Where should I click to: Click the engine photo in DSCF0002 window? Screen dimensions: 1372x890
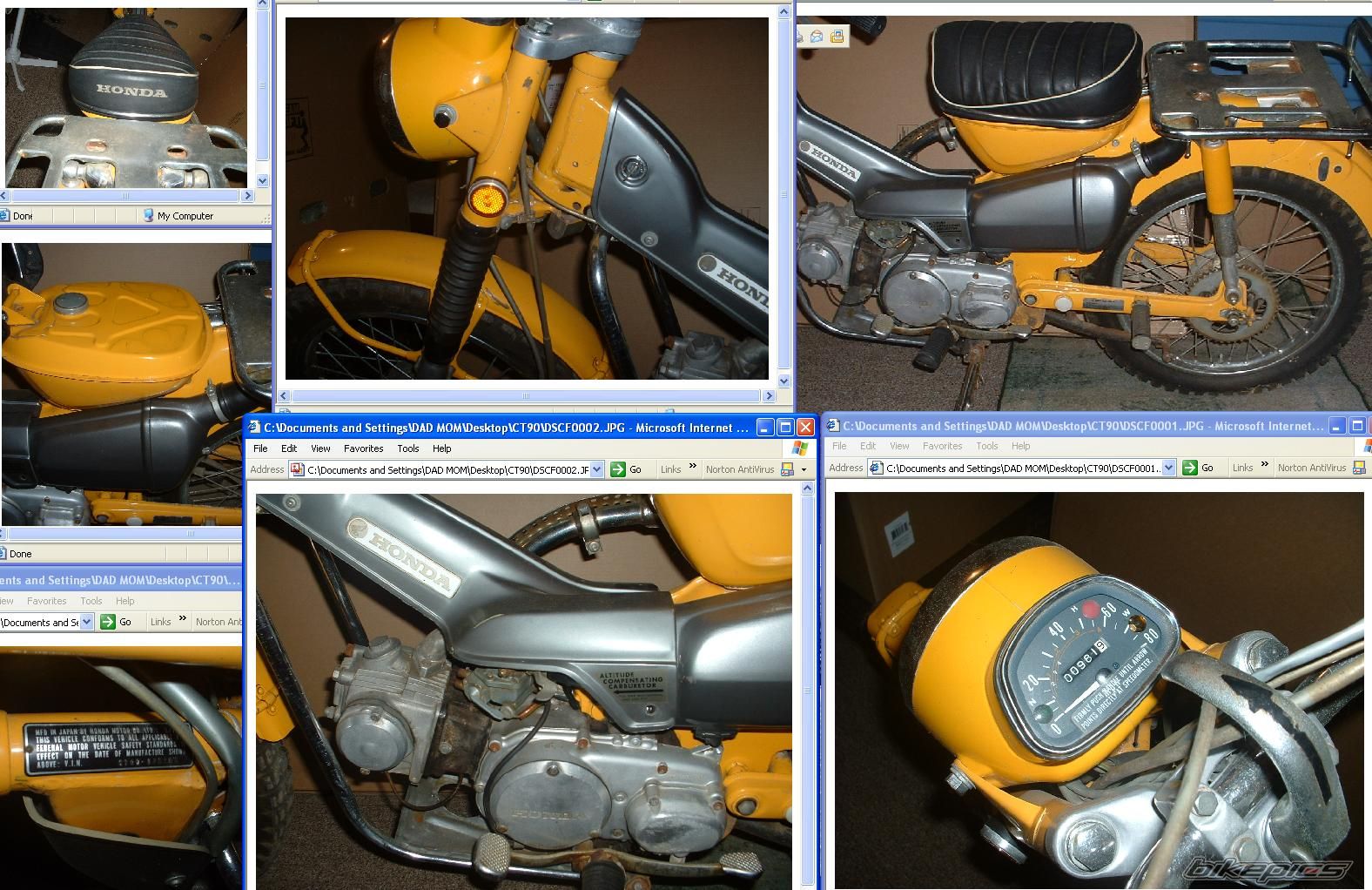[524, 691]
